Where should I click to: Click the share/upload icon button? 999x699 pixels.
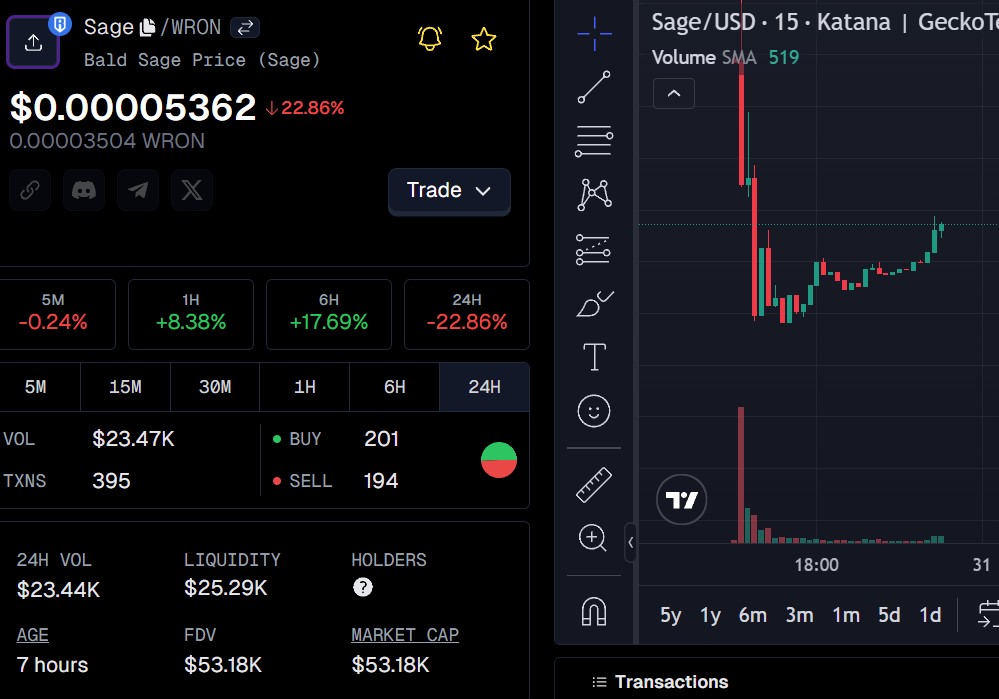[33, 42]
